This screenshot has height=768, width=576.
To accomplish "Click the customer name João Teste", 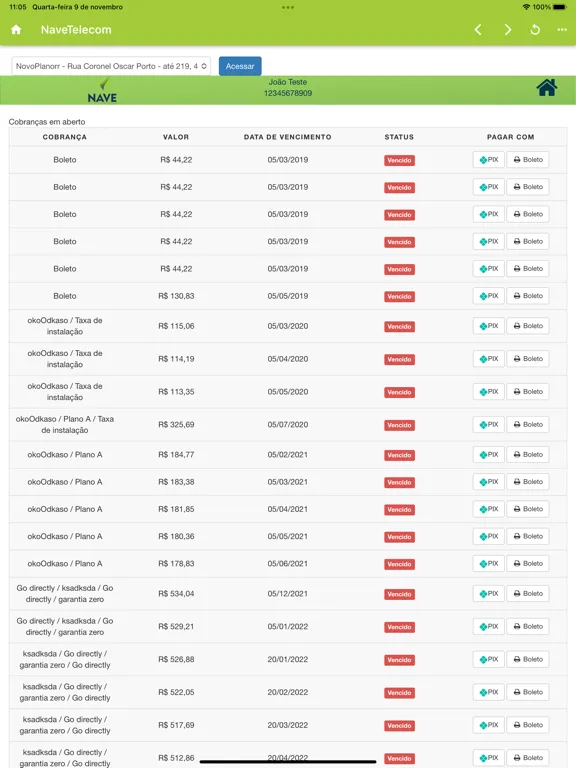I will (288, 82).
